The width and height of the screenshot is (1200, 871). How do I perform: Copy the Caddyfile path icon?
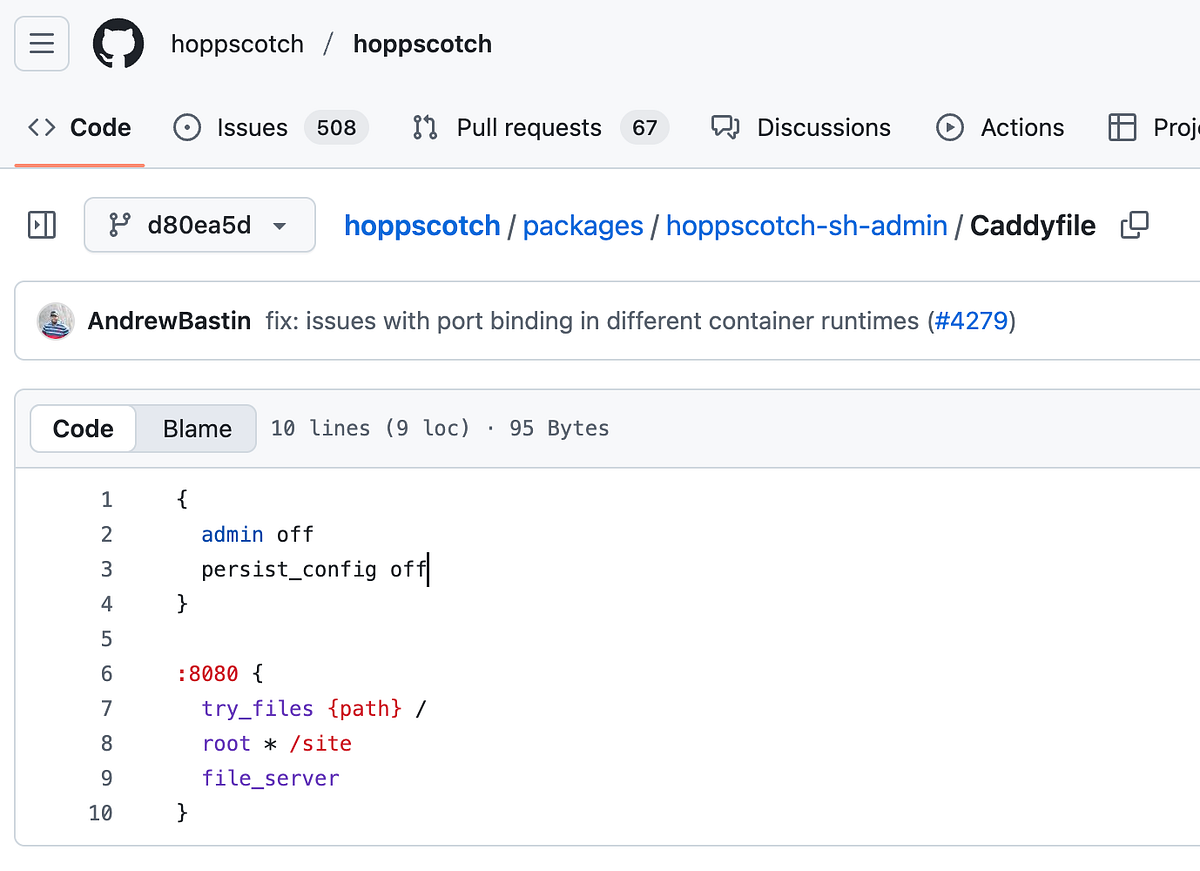point(1135,225)
